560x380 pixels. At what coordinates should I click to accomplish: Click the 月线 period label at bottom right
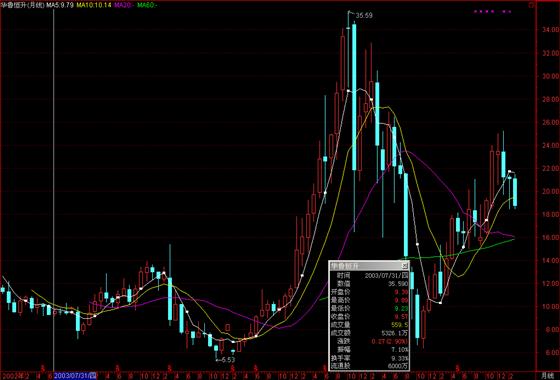(547, 376)
